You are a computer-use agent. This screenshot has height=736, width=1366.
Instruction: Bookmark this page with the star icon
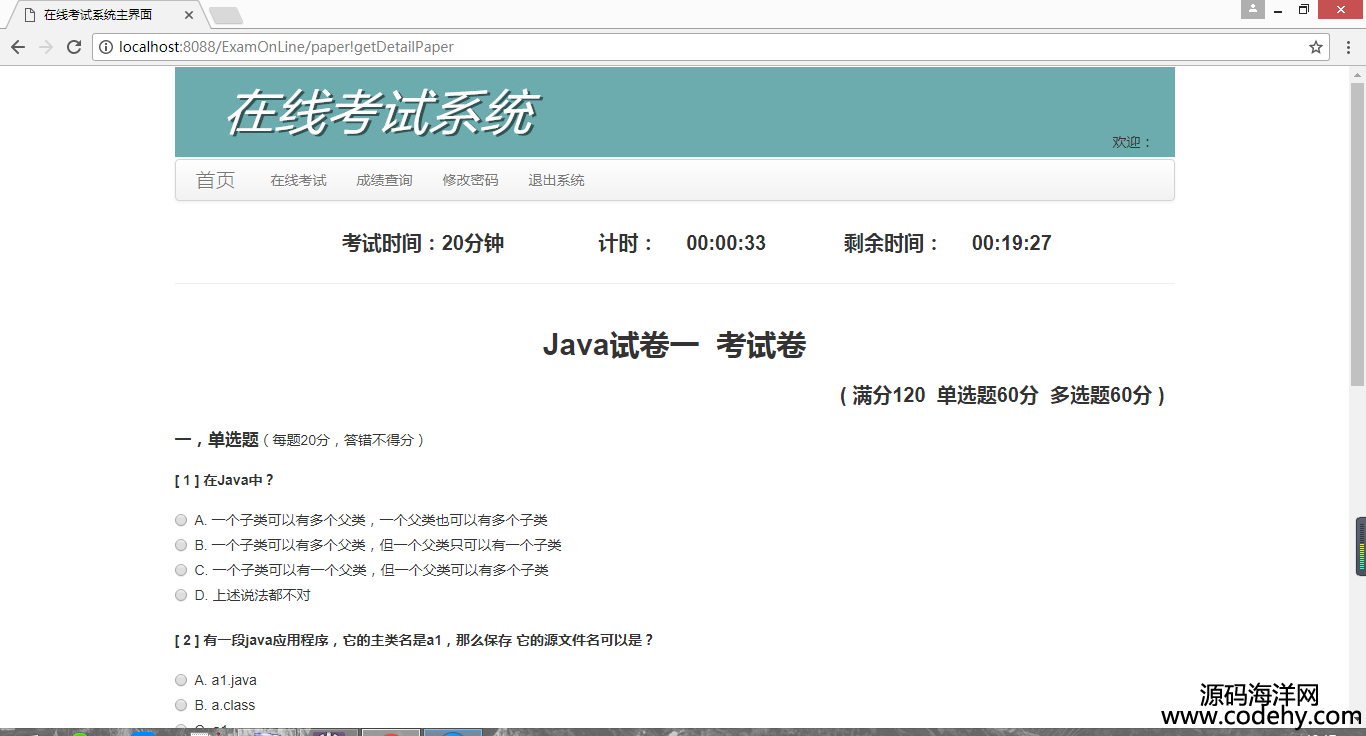(1316, 47)
